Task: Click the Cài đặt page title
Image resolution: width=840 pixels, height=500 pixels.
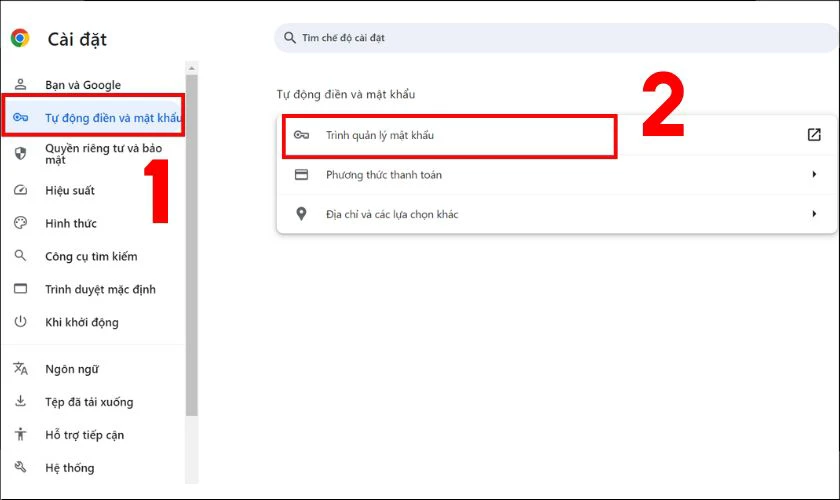Action: (77, 39)
